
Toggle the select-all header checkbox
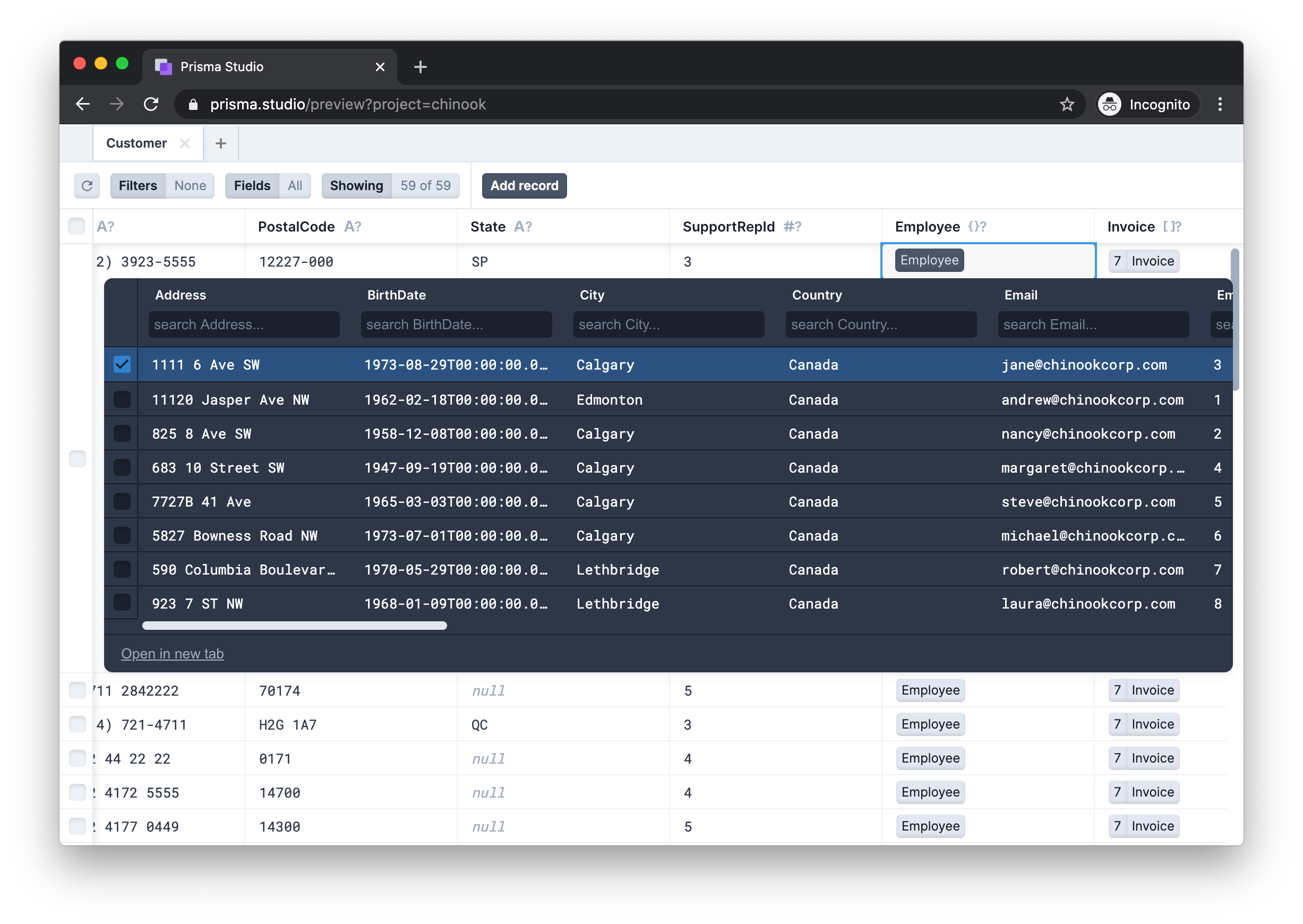click(x=76, y=226)
